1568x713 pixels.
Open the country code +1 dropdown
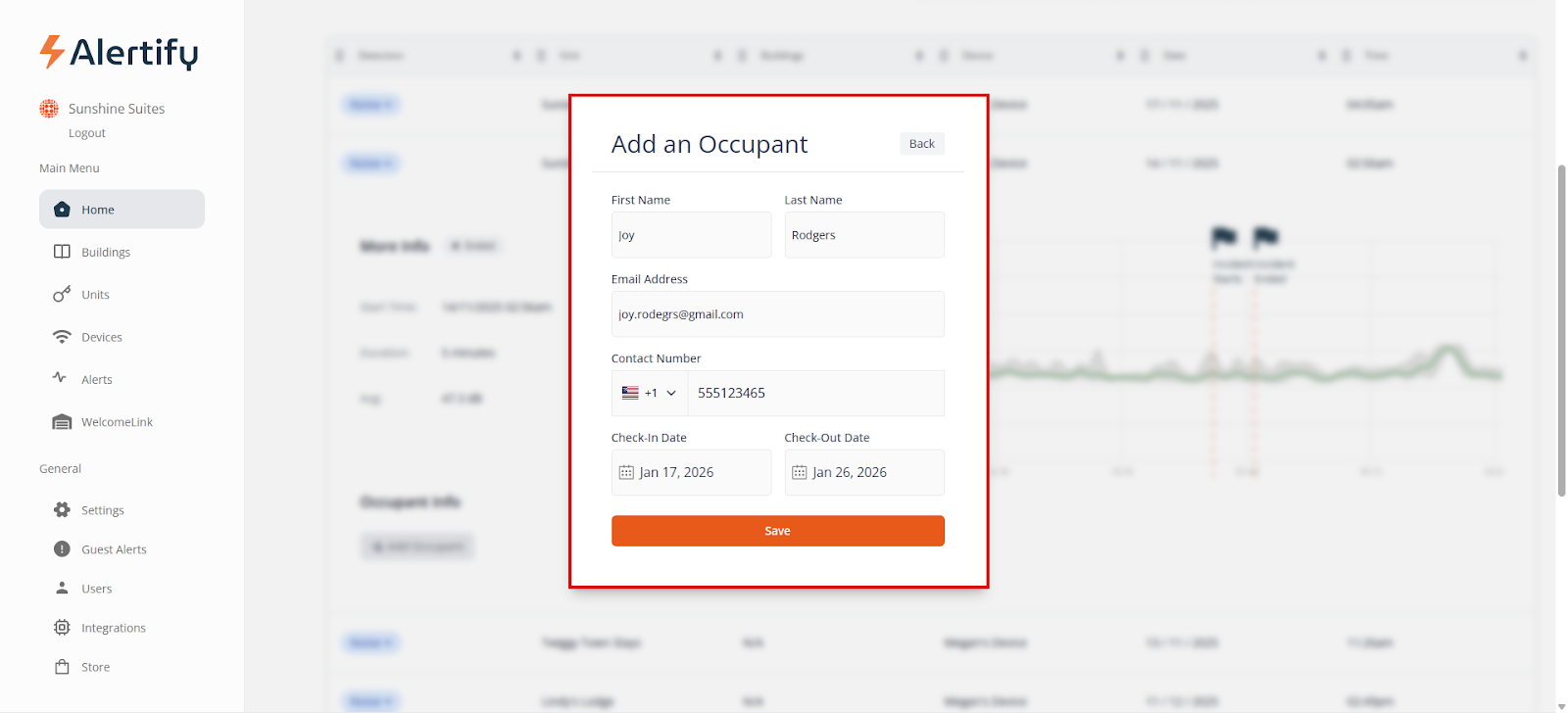(x=650, y=393)
